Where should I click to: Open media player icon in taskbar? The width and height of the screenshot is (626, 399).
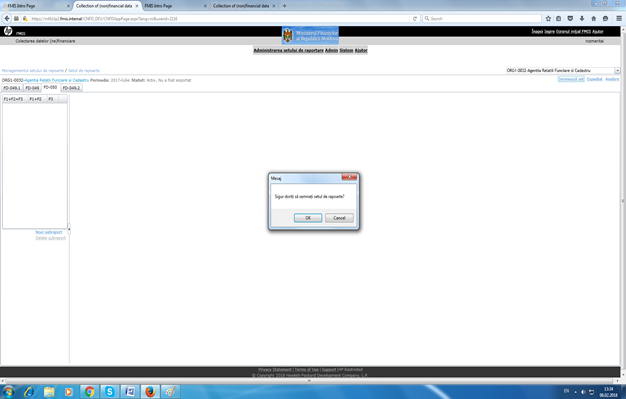pyautogui.click(x=69, y=392)
